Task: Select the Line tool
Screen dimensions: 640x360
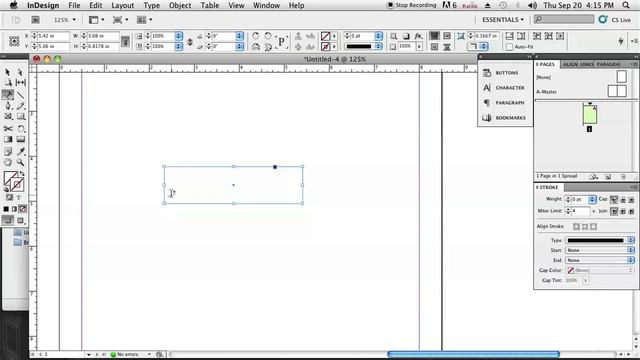Action: pyautogui.click(x=20, y=95)
